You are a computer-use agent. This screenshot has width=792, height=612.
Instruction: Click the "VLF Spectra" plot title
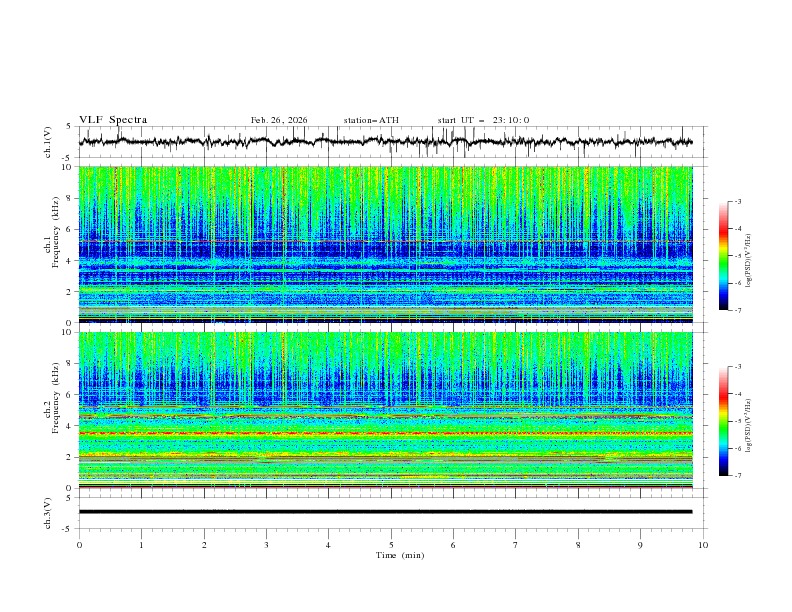click(113, 120)
